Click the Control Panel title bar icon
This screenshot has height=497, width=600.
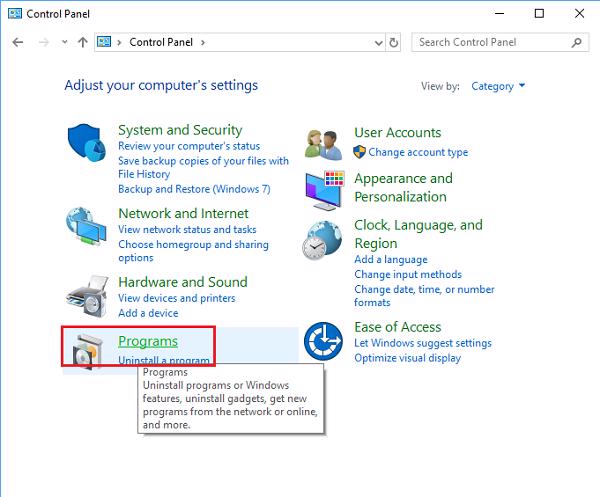15,14
